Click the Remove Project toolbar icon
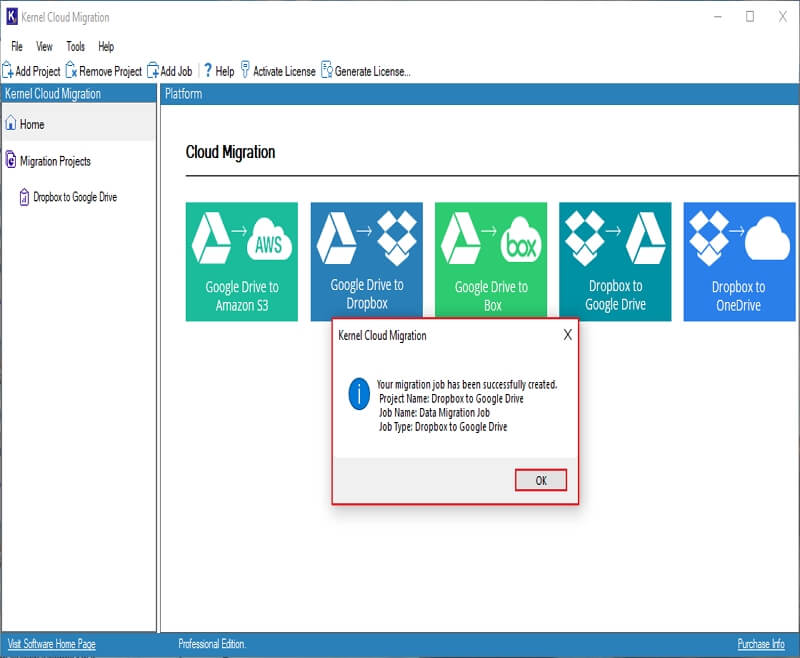This screenshot has width=800, height=658. coord(71,70)
